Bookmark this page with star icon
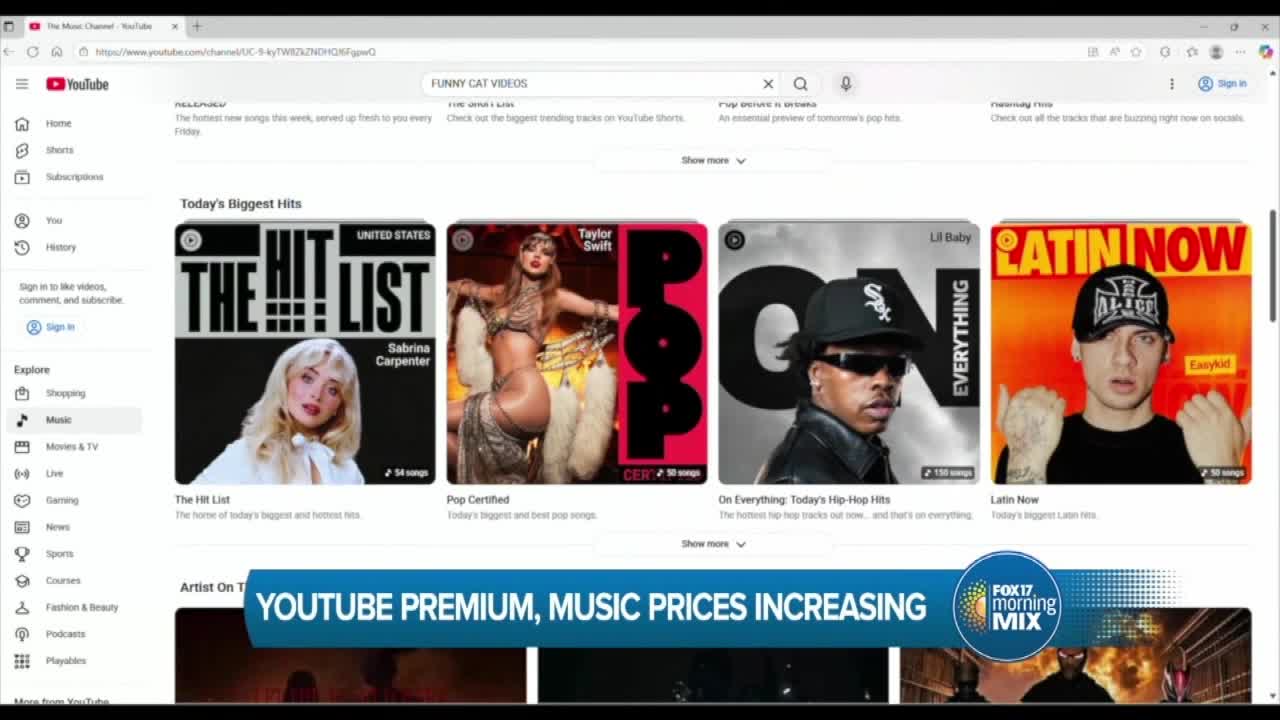This screenshot has height=720, width=1280. 1136,52
